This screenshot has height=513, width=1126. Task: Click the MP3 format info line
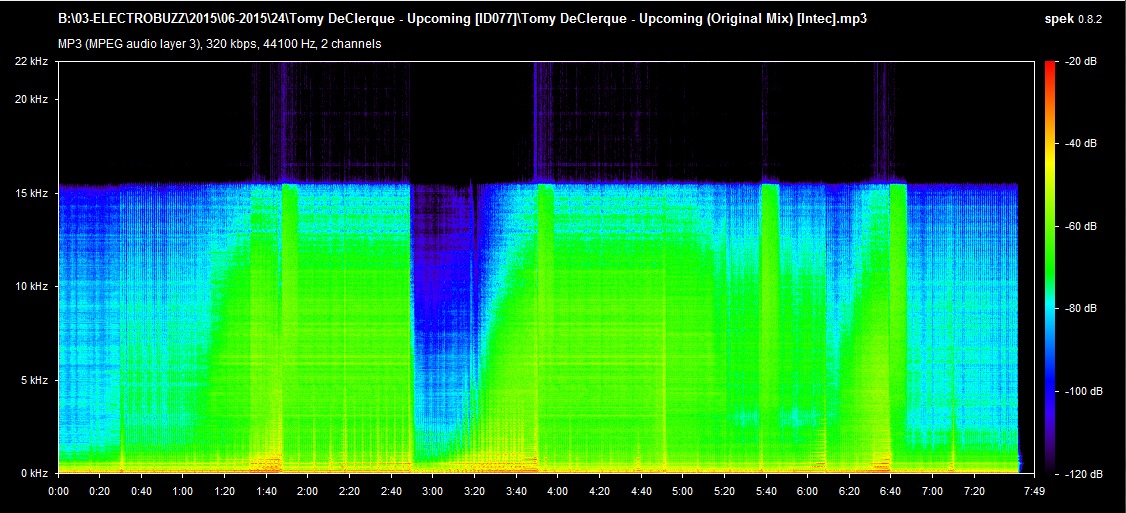[220, 44]
